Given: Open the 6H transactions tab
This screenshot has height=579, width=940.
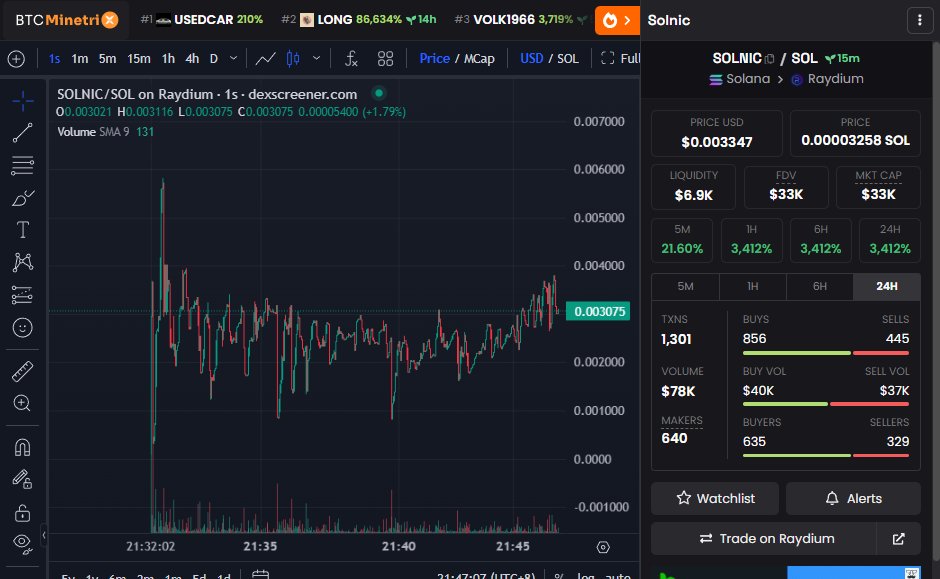Looking at the screenshot, I should coord(820,287).
